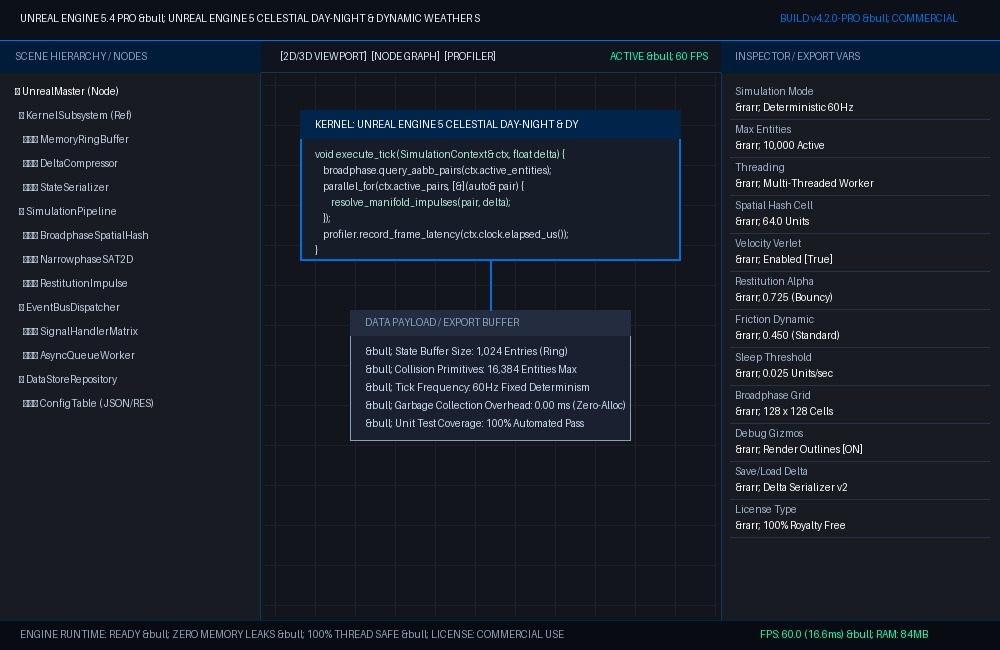
Task: Click the BUILD v4.2.0-PRO COMMERCIAL label
Action: pyautogui.click(x=869, y=18)
